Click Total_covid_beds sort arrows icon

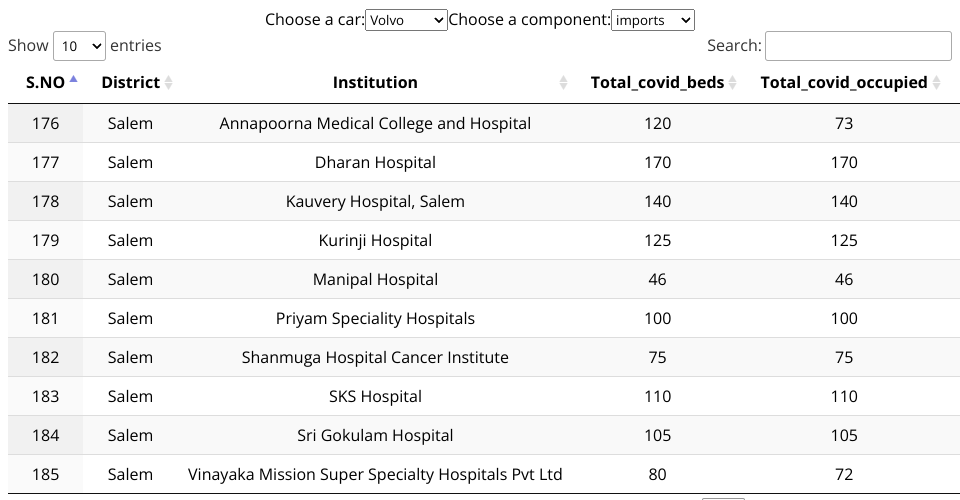(733, 83)
